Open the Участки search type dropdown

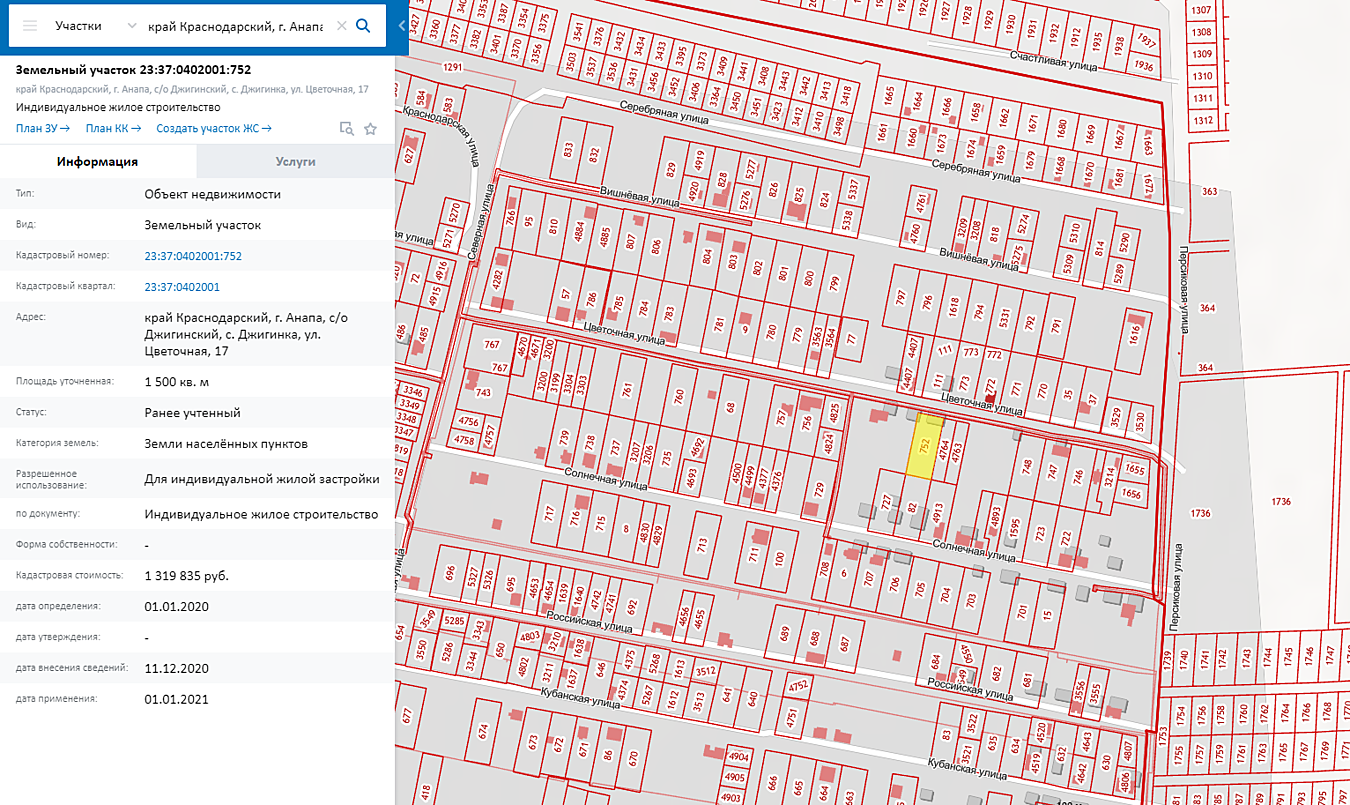tap(95, 25)
